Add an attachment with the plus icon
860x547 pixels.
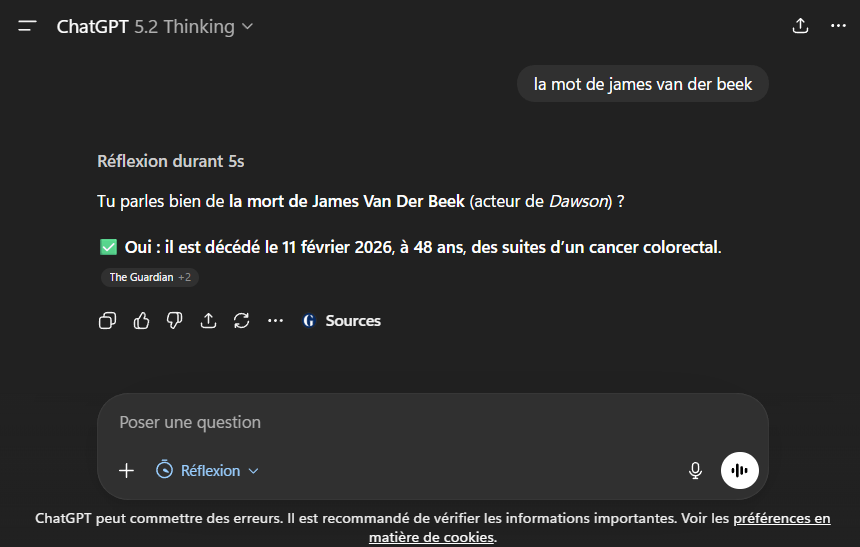click(126, 471)
